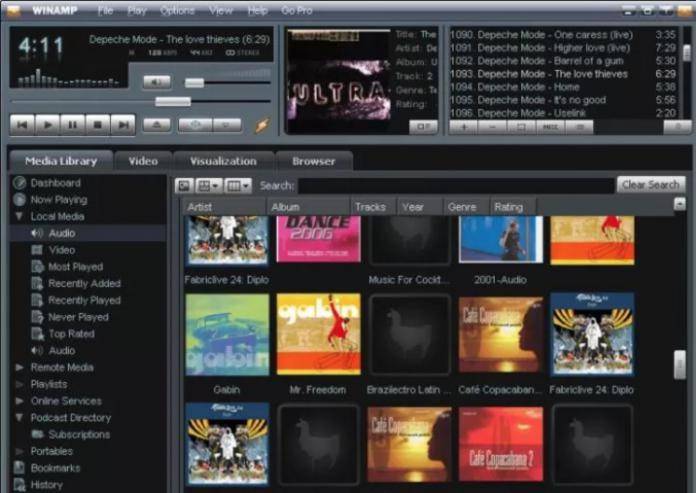Click the button below the Rating field
This screenshot has width=696, height=493.
coord(423,127)
